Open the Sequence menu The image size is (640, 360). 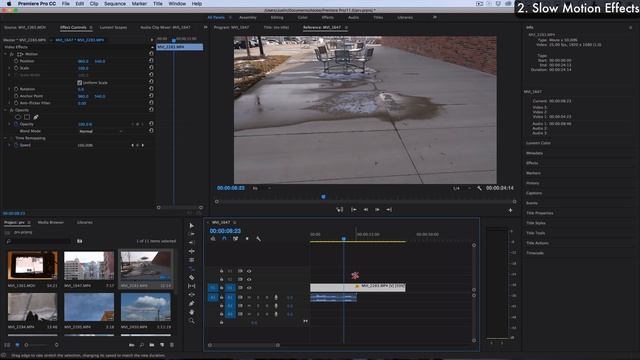(x=115, y=4)
